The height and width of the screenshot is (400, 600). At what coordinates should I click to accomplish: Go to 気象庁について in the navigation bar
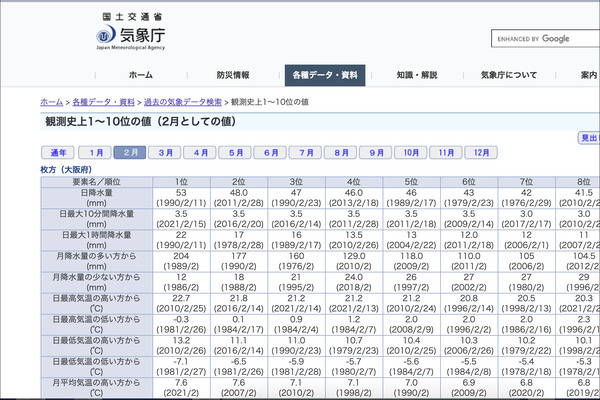(509, 75)
